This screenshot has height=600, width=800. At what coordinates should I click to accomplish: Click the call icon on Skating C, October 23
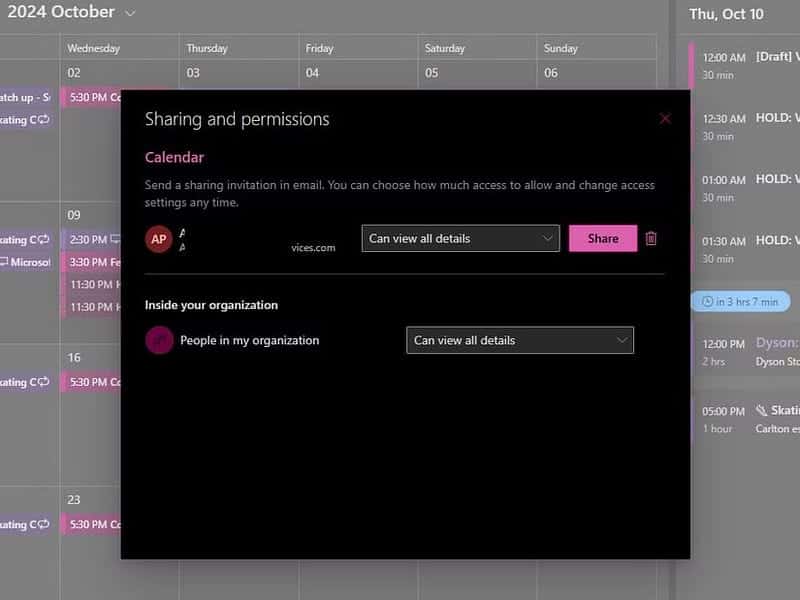point(42,523)
